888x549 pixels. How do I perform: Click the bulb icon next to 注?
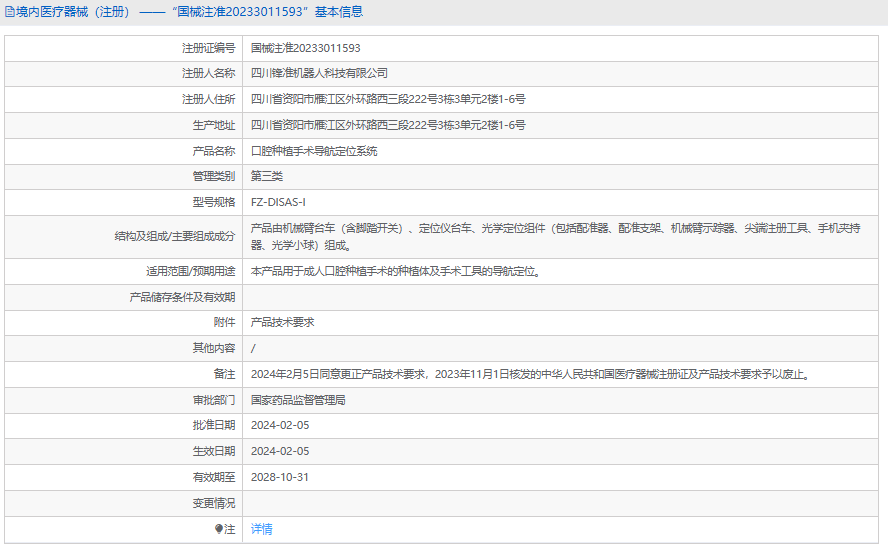[x=219, y=529]
